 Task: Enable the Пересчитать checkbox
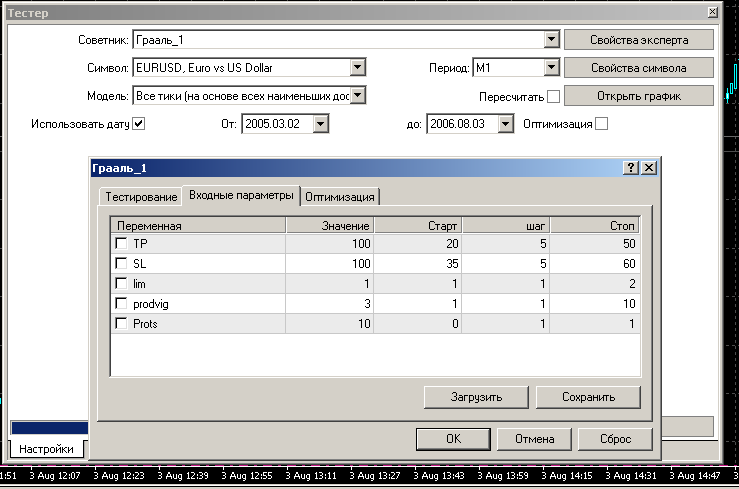[x=554, y=97]
